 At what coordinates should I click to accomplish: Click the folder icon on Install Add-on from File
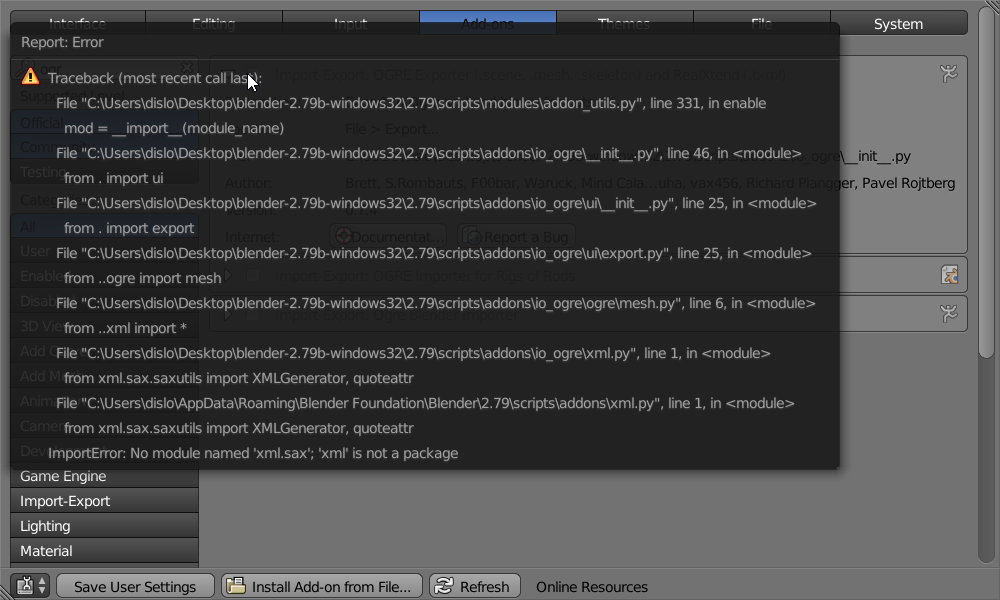(x=239, y=586)
